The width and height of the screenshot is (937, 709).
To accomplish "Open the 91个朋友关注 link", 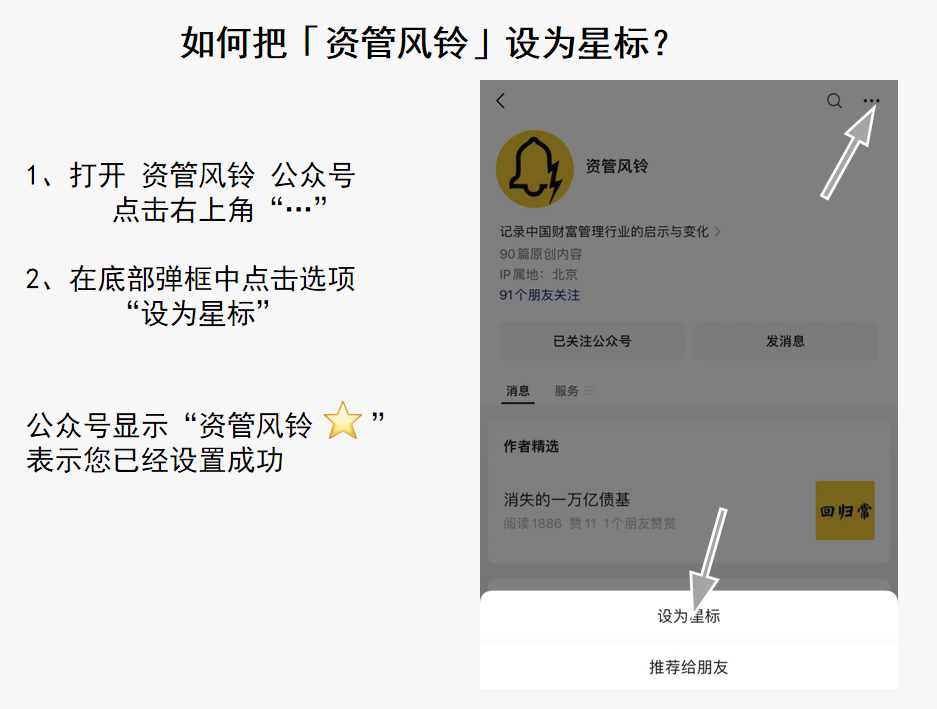I will (x=540, y=295).
